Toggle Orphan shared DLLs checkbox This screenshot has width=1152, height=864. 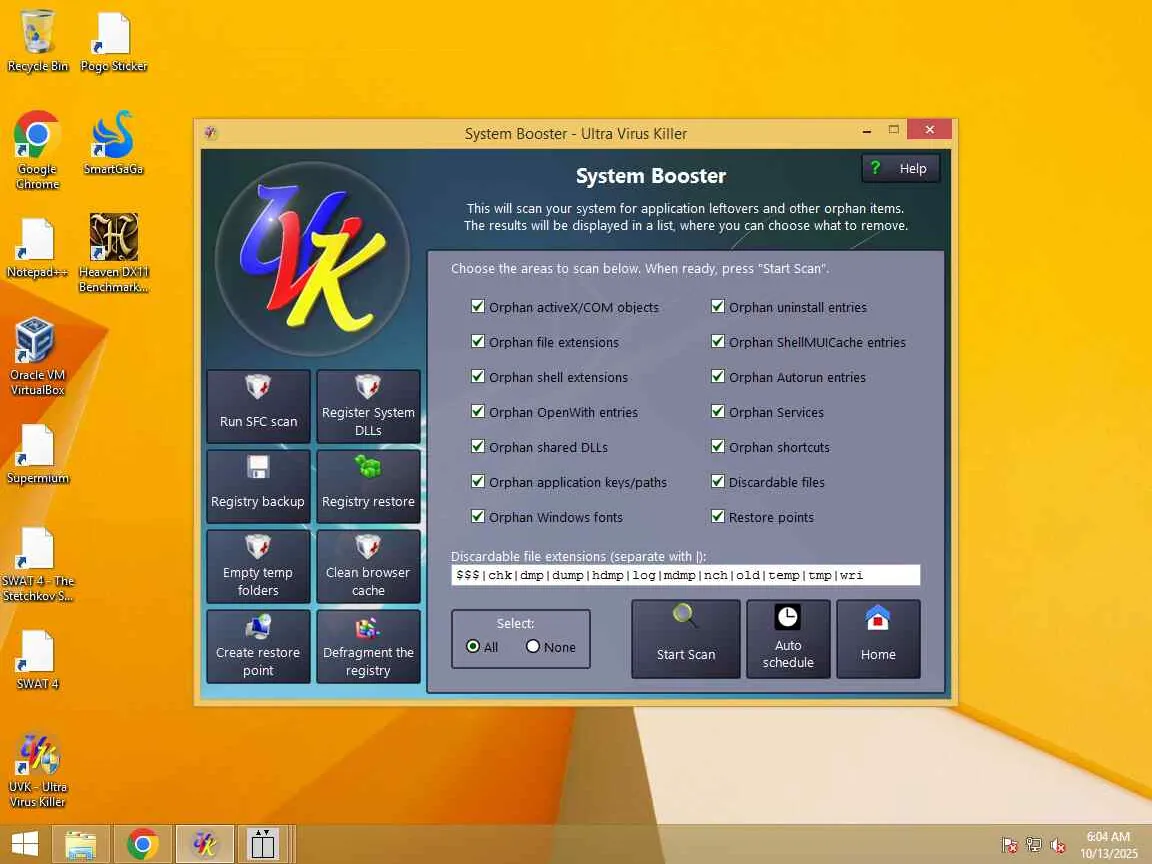(478, 447)
